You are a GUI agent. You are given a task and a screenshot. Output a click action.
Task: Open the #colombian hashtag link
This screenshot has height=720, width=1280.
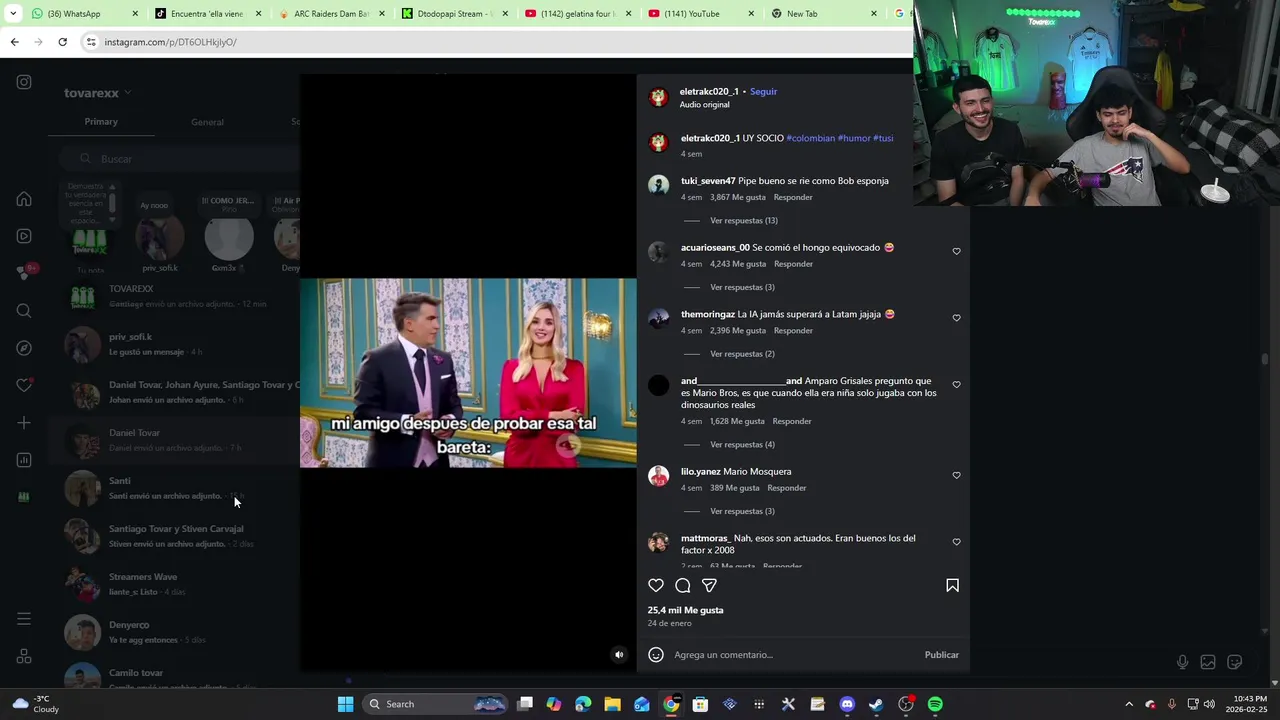tap(810, 138)
